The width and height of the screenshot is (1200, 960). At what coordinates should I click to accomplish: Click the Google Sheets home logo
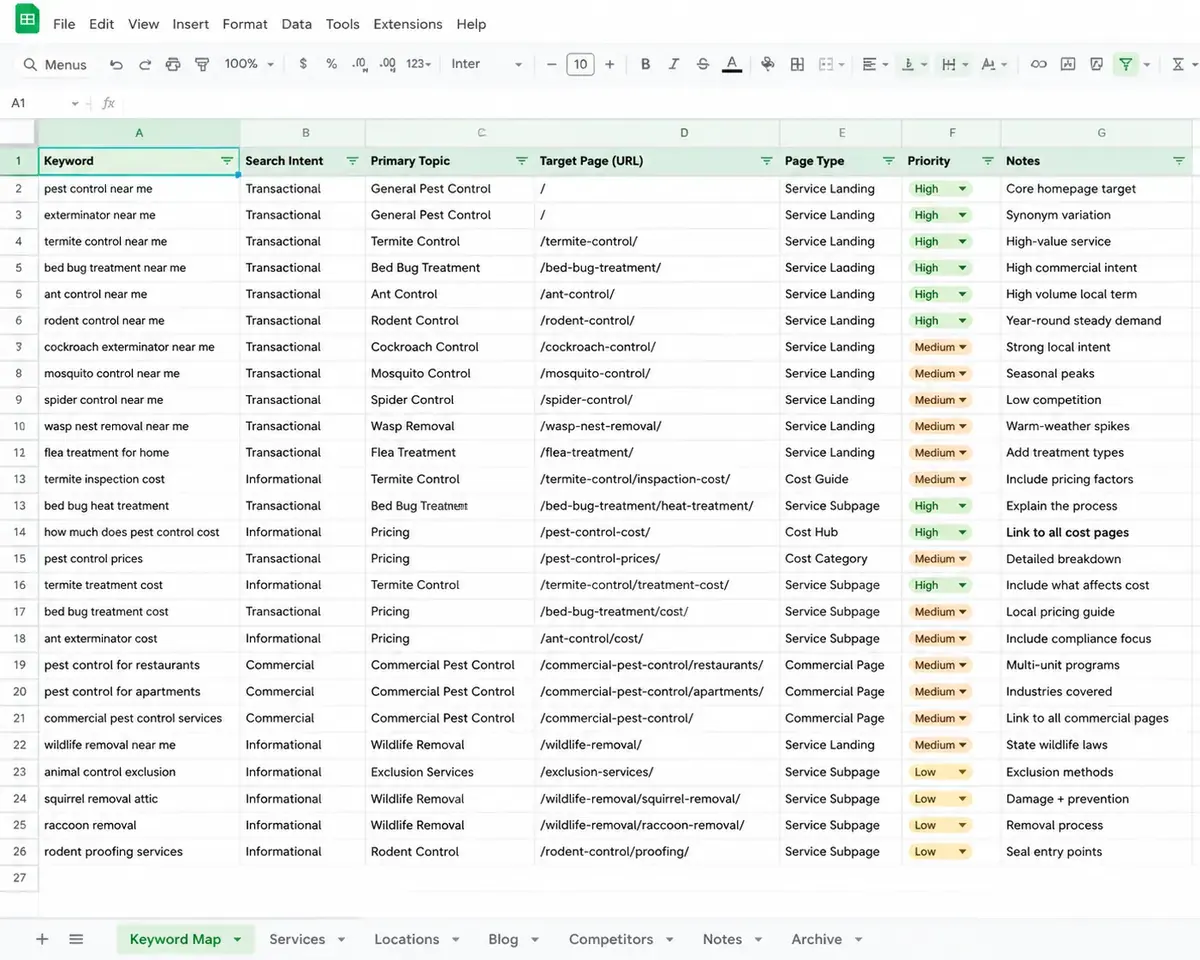pos(27,21)
